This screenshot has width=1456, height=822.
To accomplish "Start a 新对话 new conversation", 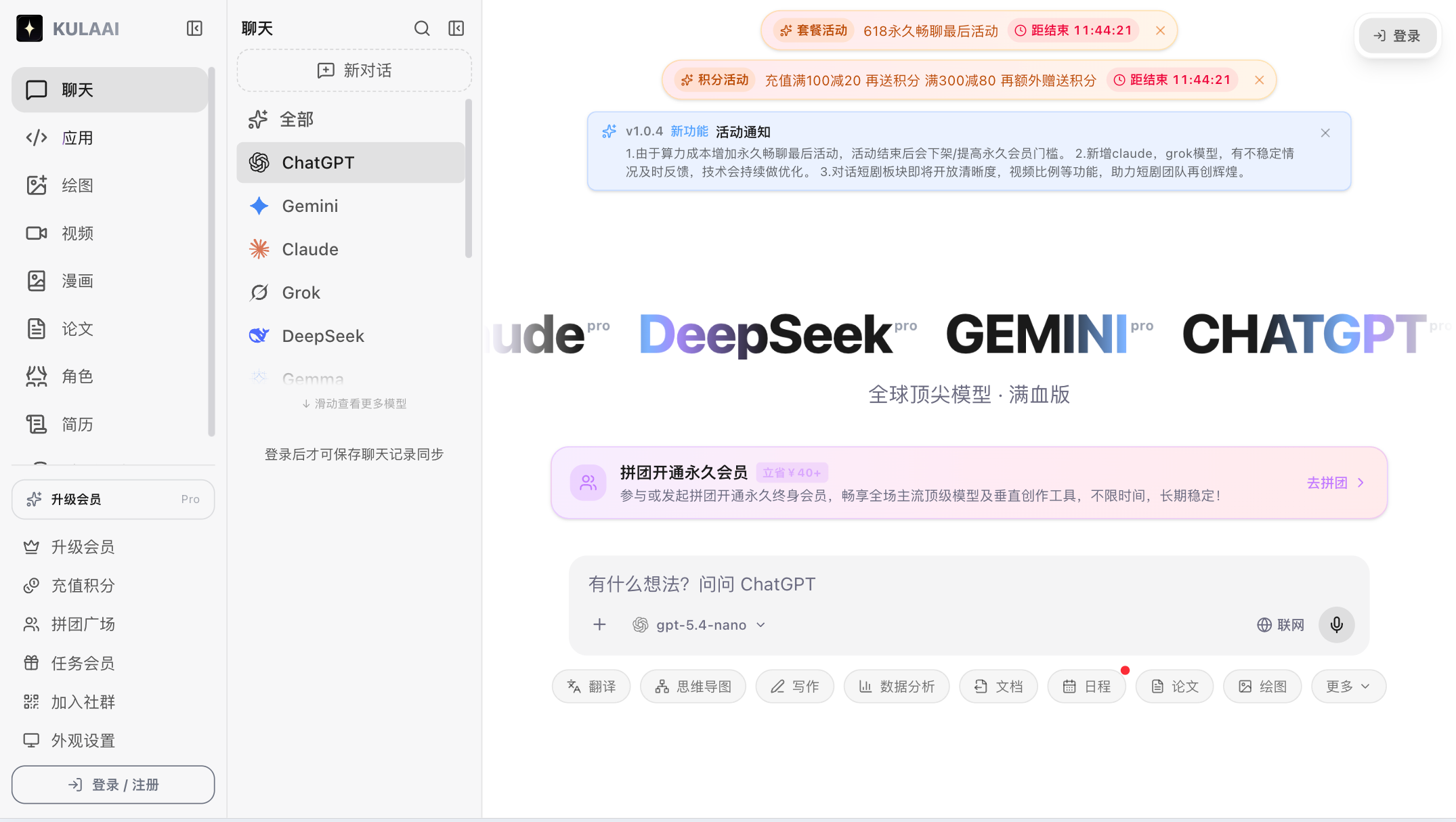I will pos(354,70).
